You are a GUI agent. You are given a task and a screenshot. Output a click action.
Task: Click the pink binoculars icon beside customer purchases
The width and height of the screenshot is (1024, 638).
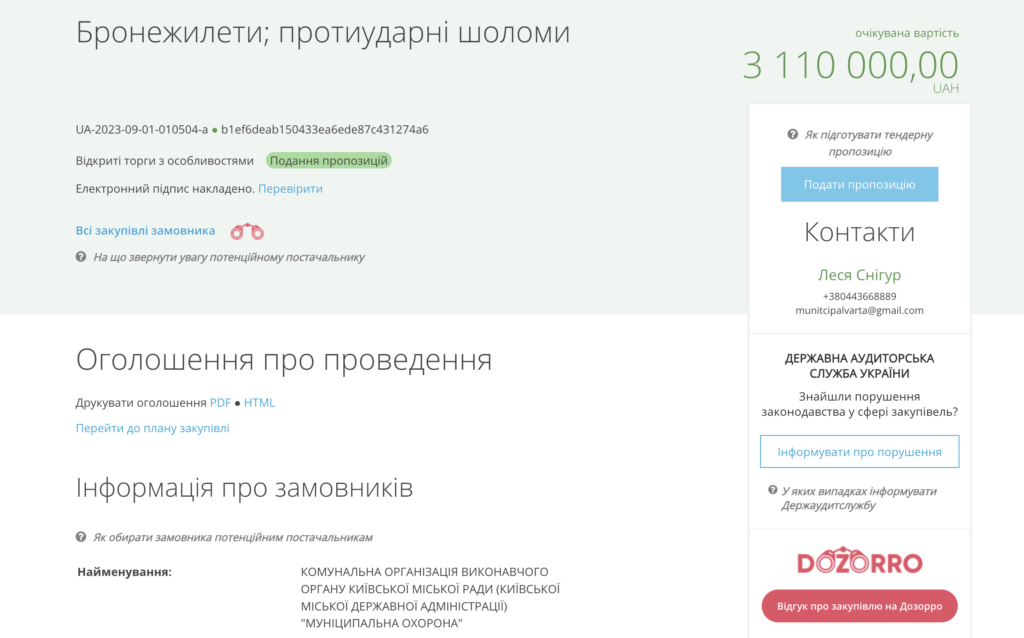(x=247, y=232)
